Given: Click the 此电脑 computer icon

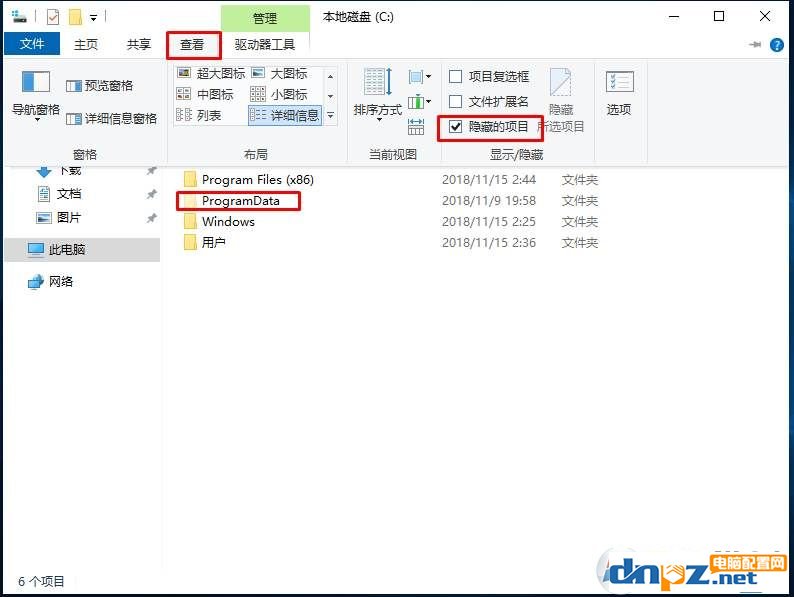Looking at the screenshot, I should [35, 250].
